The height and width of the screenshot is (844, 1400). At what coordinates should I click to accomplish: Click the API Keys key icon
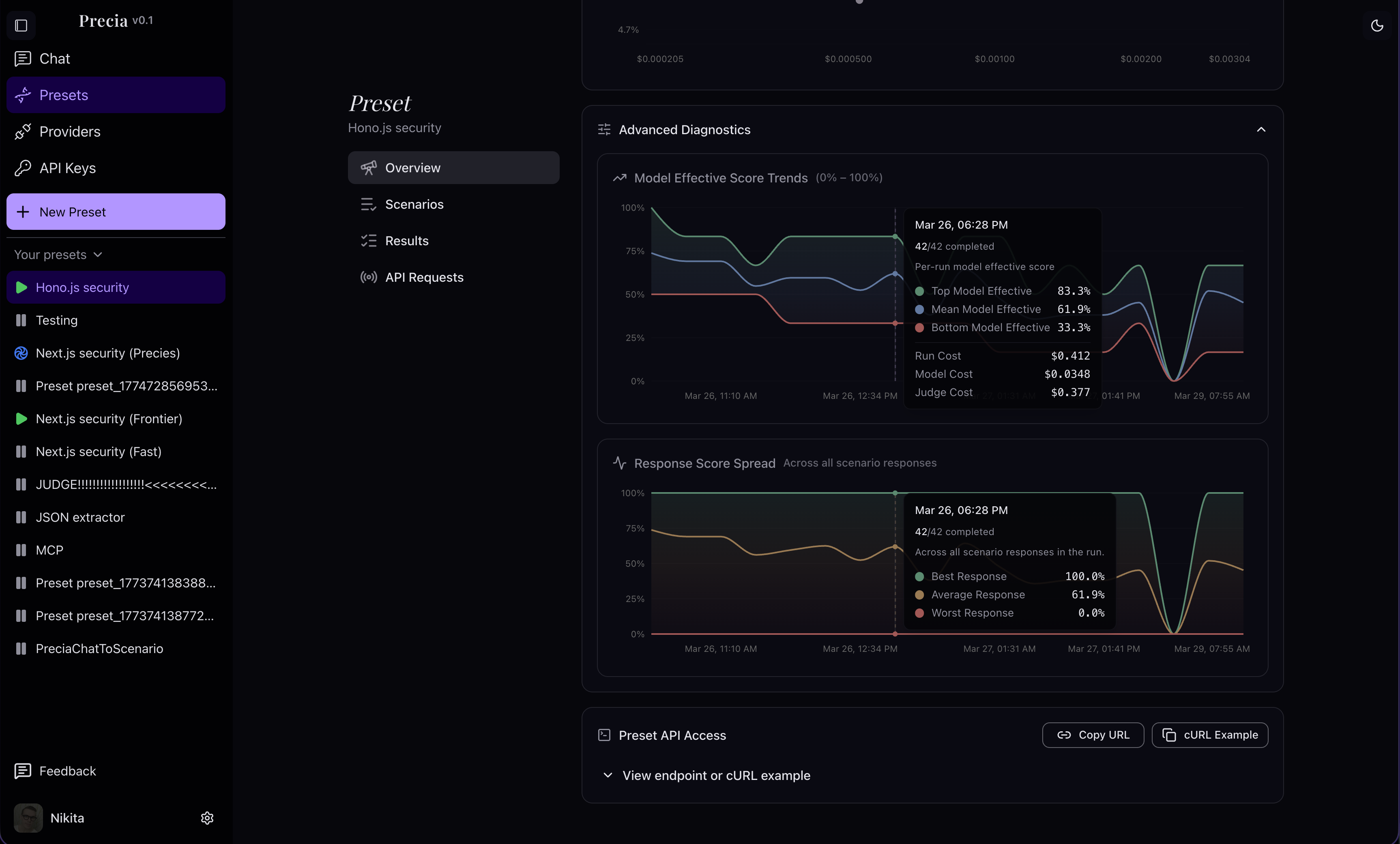point(23,168)
